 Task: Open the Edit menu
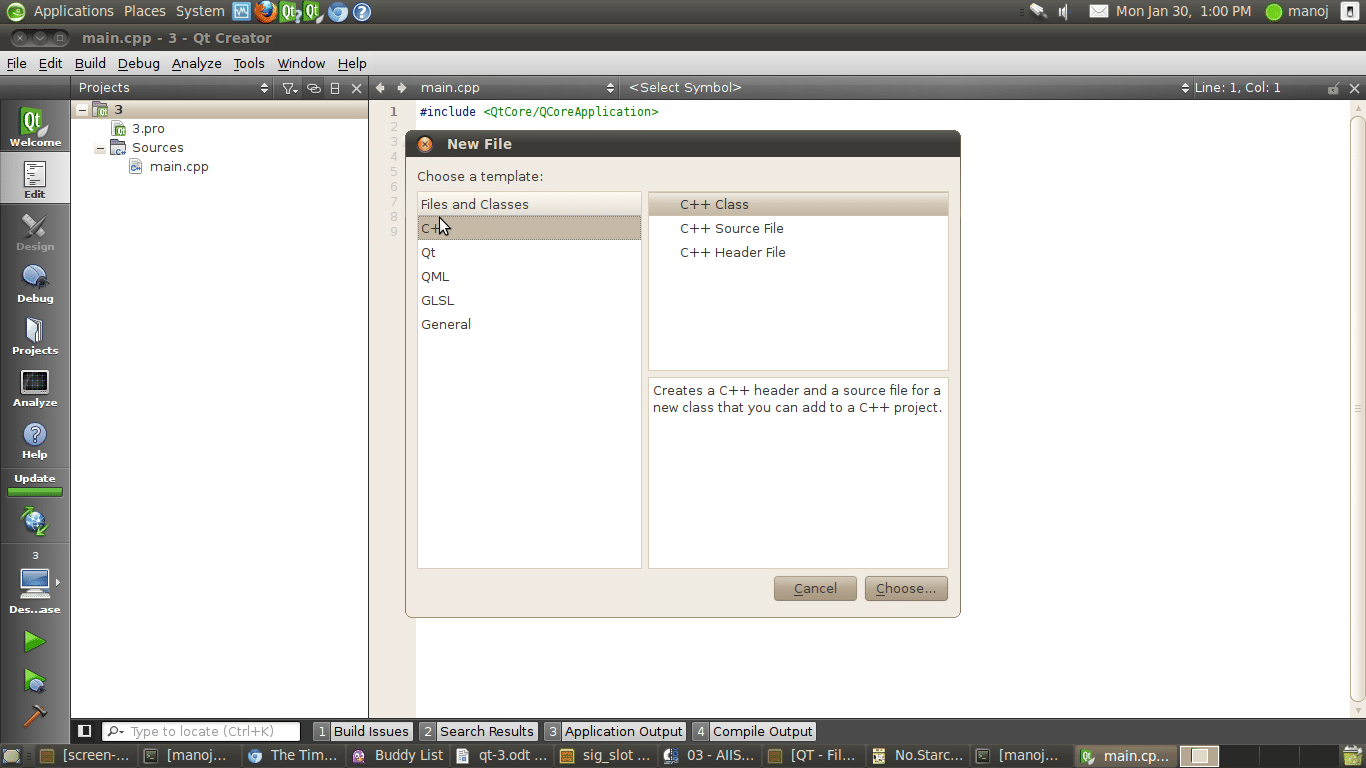(x=50, y=63)
